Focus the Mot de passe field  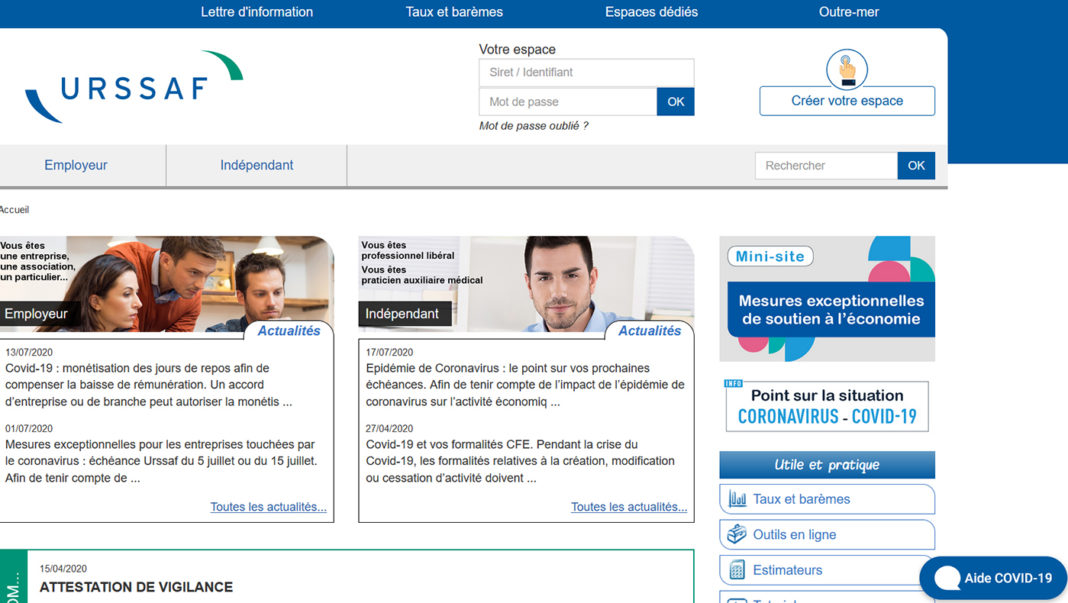[568, 102]
